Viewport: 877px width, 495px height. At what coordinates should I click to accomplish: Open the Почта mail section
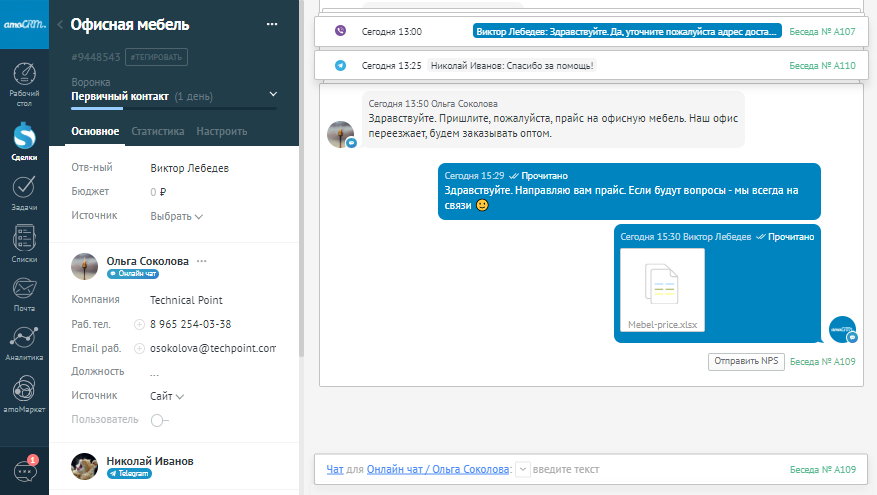click(x=24, y=294)
